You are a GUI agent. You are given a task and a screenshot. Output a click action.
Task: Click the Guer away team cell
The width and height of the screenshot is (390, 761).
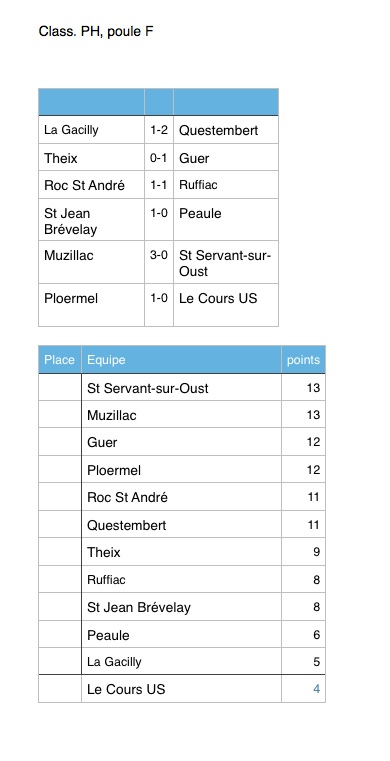pyautogui.click(x=226, y=157)
